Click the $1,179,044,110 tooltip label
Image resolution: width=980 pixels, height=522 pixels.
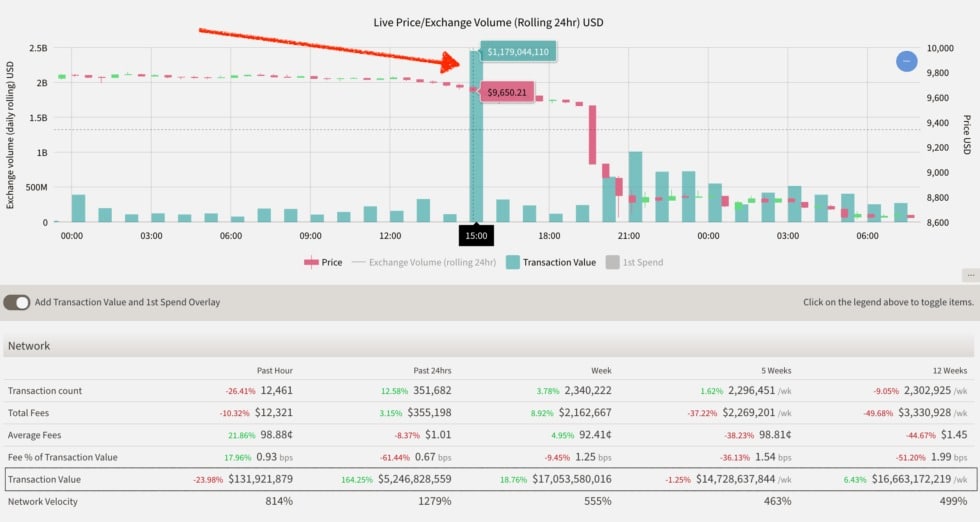pyautogui.click(x=518, y=52)
